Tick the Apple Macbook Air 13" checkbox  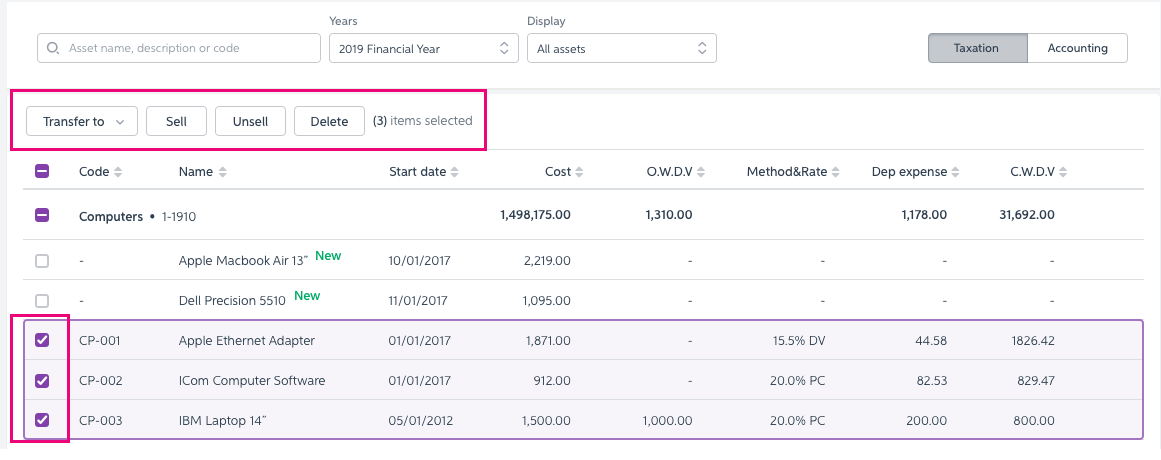point(42,261)
